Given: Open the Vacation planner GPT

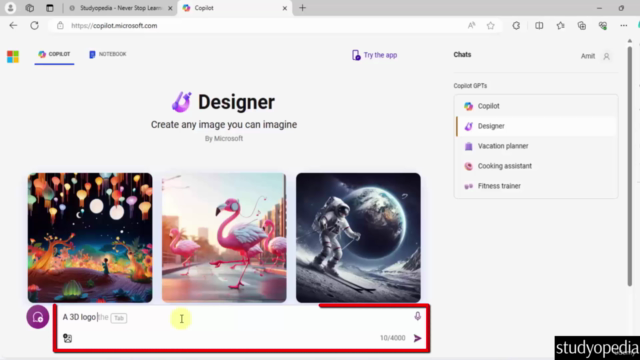Looking at the screenshot, I should tap(536, 146).
